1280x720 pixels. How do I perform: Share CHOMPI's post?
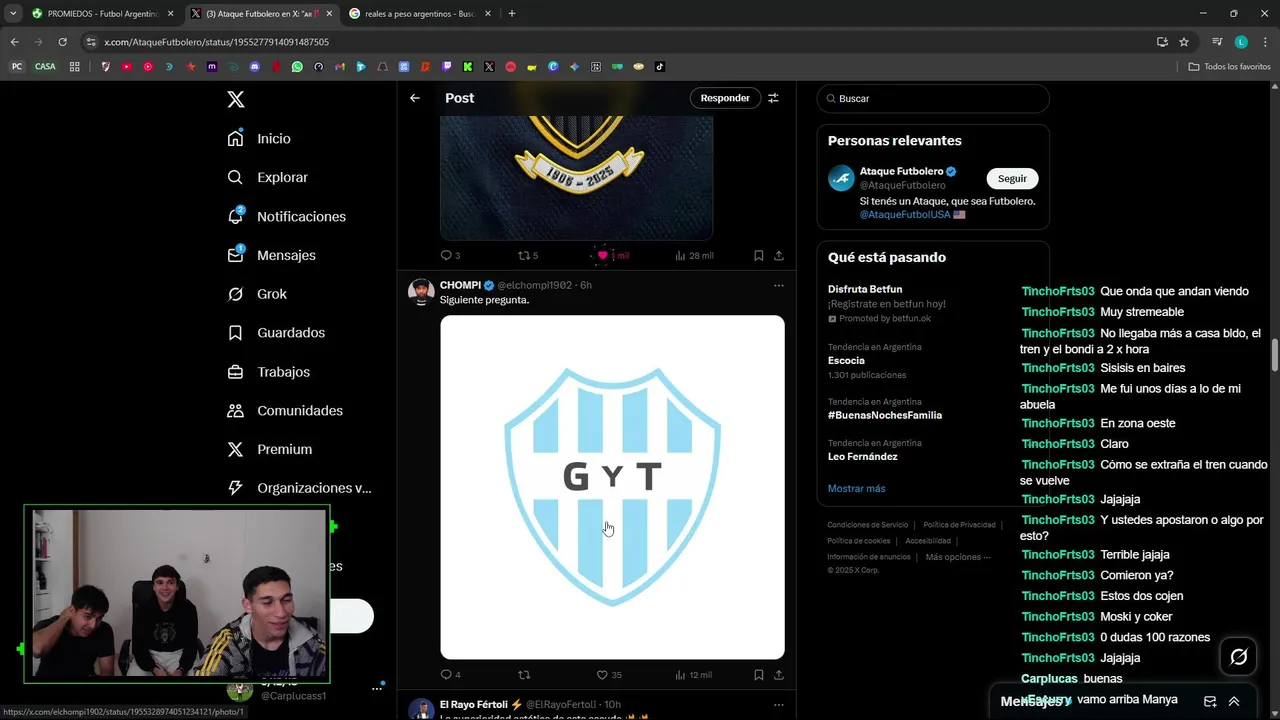pyautogui.click(x=779, y=675)
